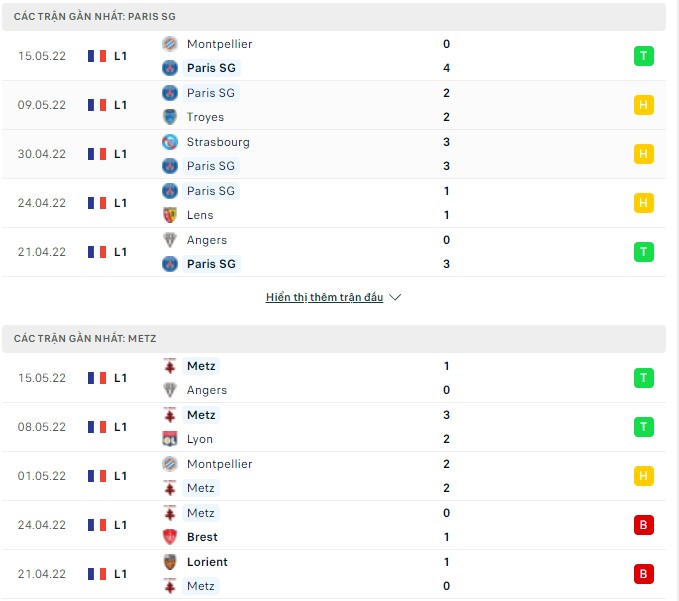Click the green T badge for Montpellier–Paris SG

point(643,56)
